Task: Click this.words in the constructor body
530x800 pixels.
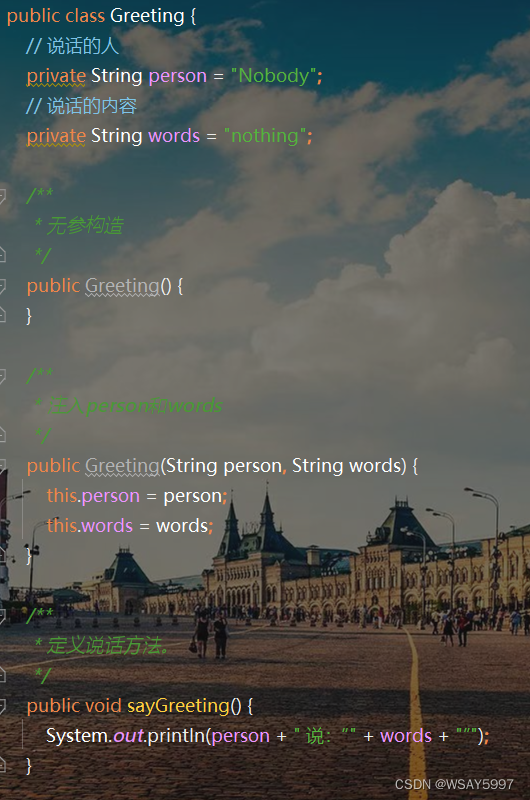Action: (90, 526)
